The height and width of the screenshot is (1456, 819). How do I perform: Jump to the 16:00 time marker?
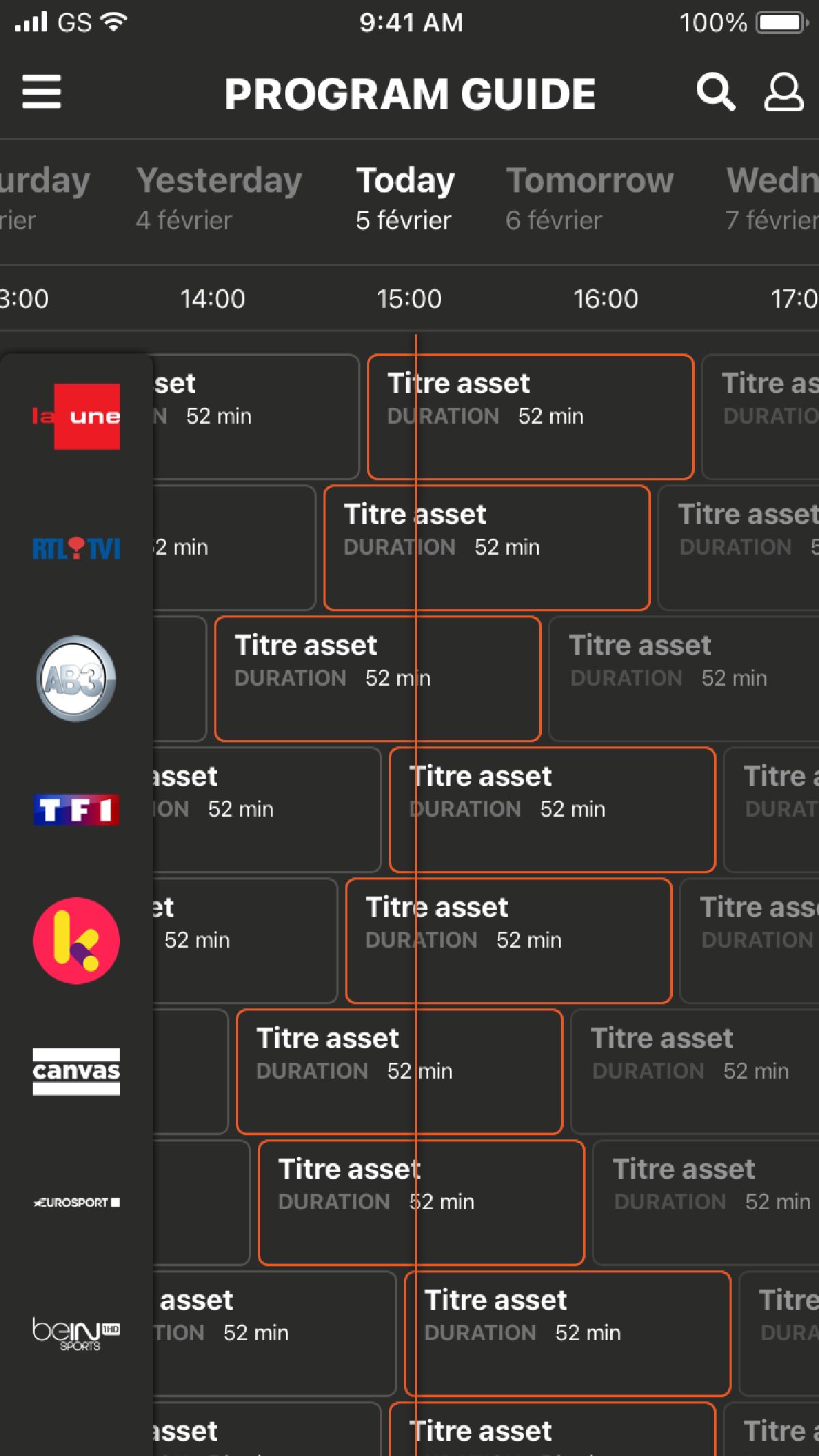point(605,299)
